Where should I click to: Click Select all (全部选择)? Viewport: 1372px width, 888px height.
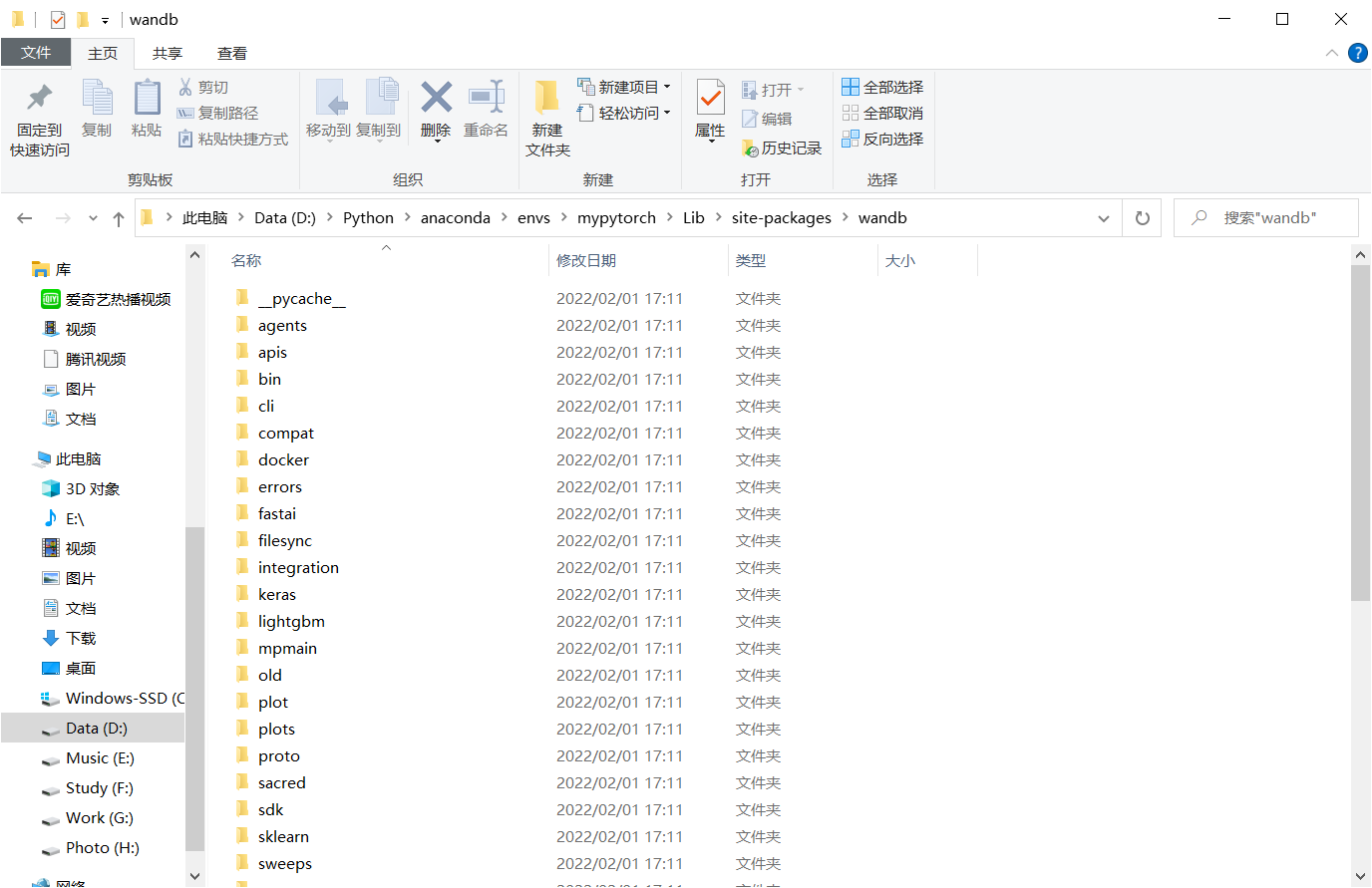[882, 88]
